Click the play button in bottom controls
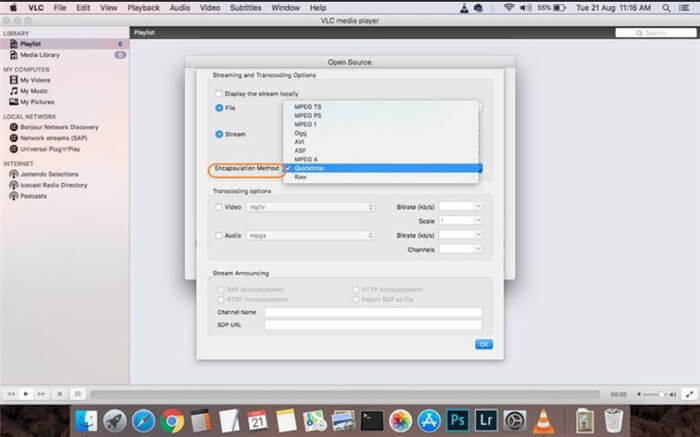 pos(25,394)
